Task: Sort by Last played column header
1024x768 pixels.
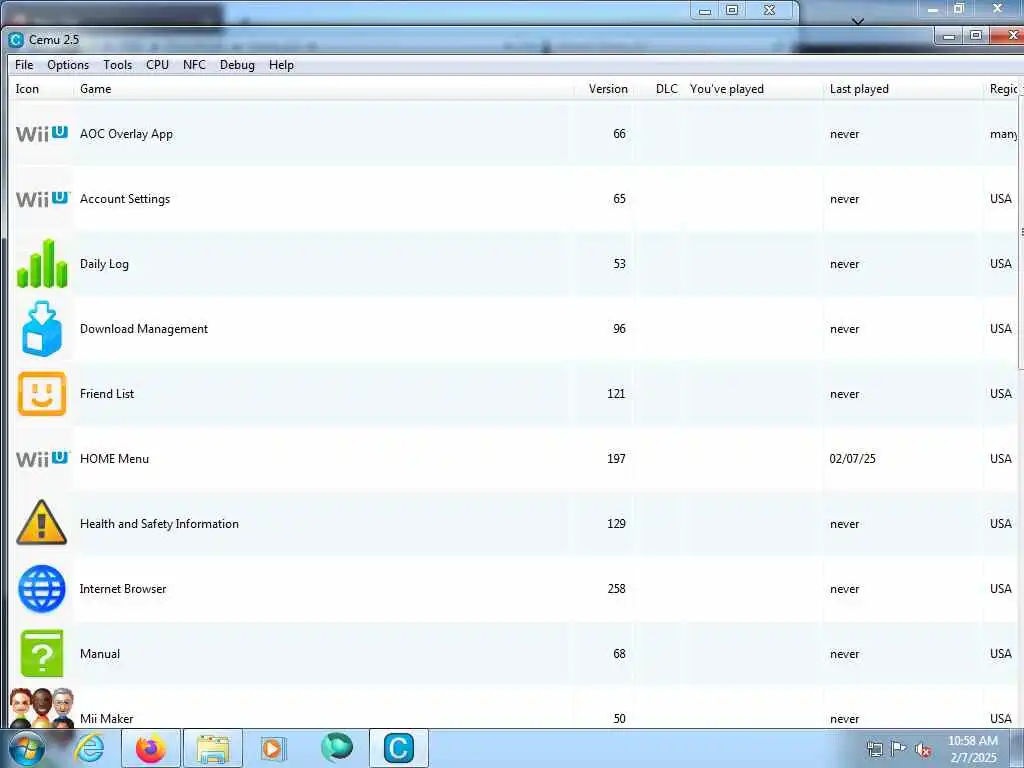Action: coord(904,89)
